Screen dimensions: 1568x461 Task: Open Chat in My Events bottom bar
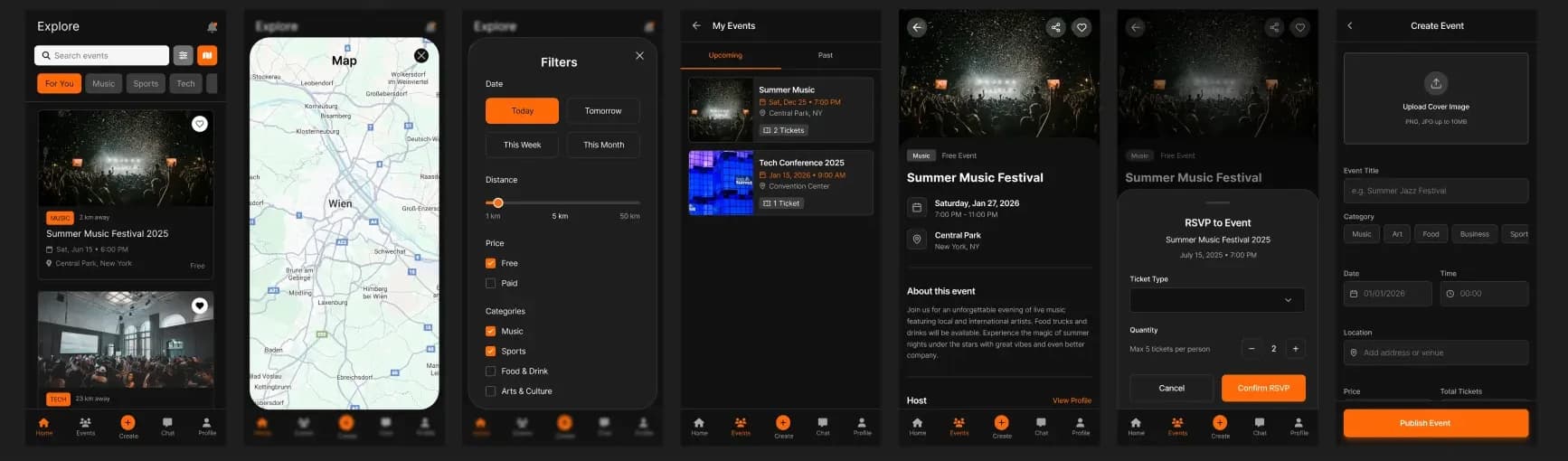tap(823, 427)
